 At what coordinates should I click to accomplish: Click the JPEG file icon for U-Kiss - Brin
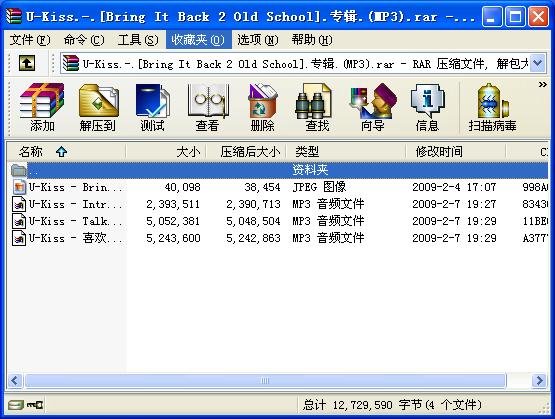pyautogui.click(x=19, y=187)
